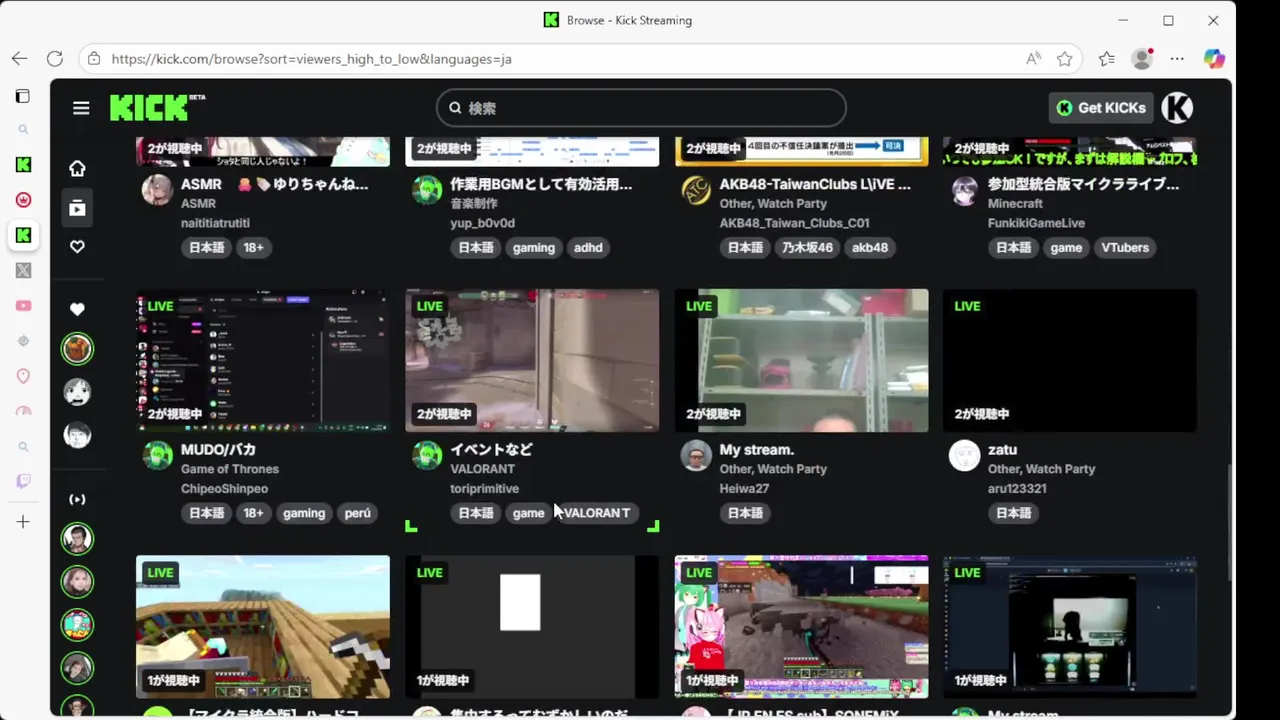Add page to favorites with star icon
This screenshot has height=720, width=1280.
1065,59
